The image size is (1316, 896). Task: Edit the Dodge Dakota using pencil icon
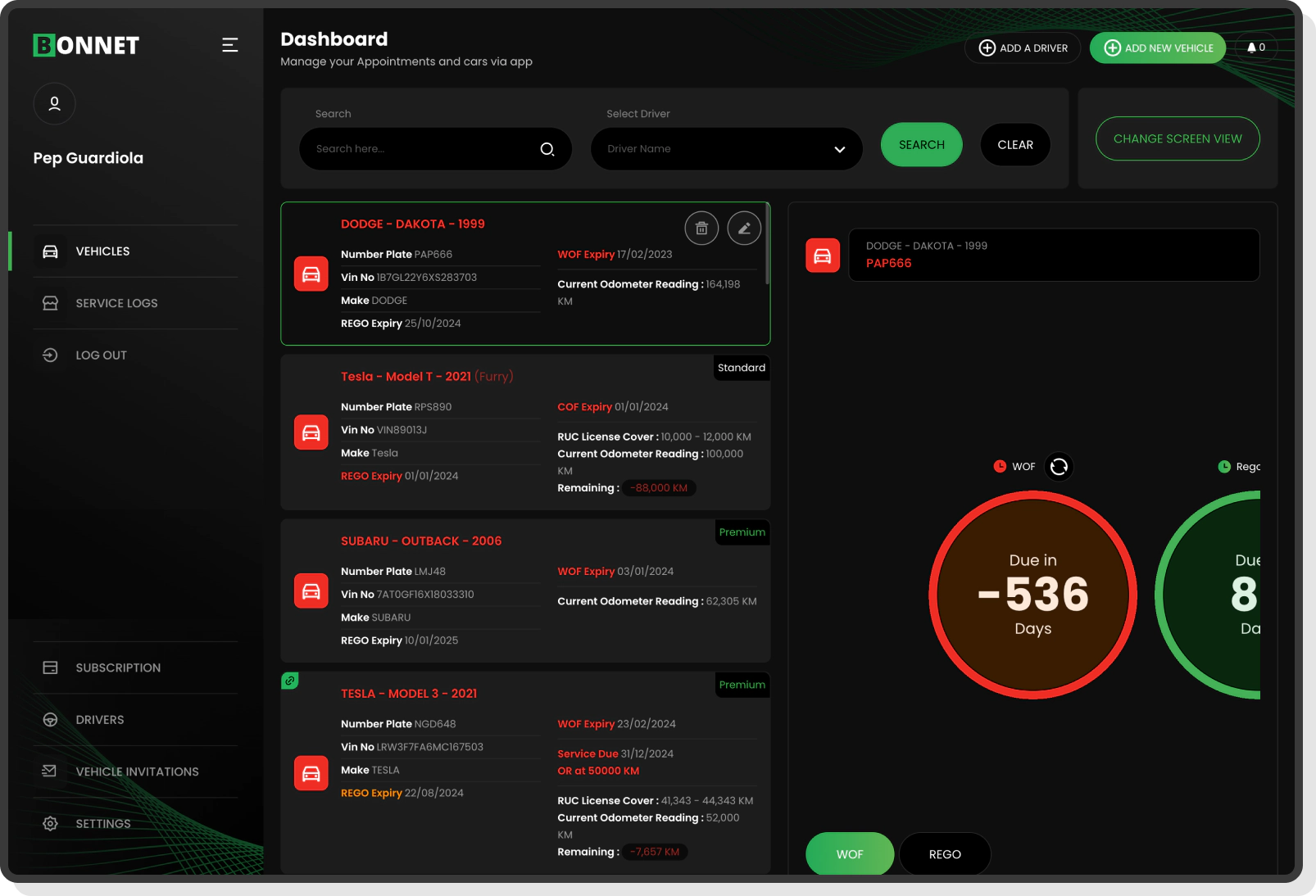[x=744, y=229]
